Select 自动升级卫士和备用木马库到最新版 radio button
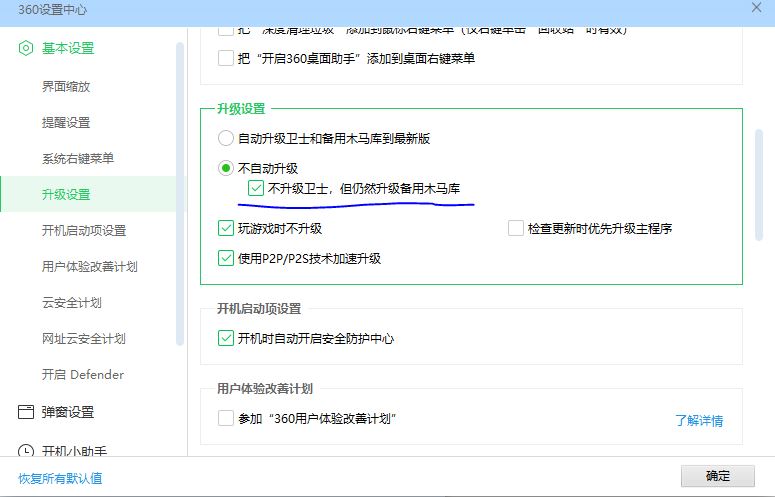 pos(225,138)
